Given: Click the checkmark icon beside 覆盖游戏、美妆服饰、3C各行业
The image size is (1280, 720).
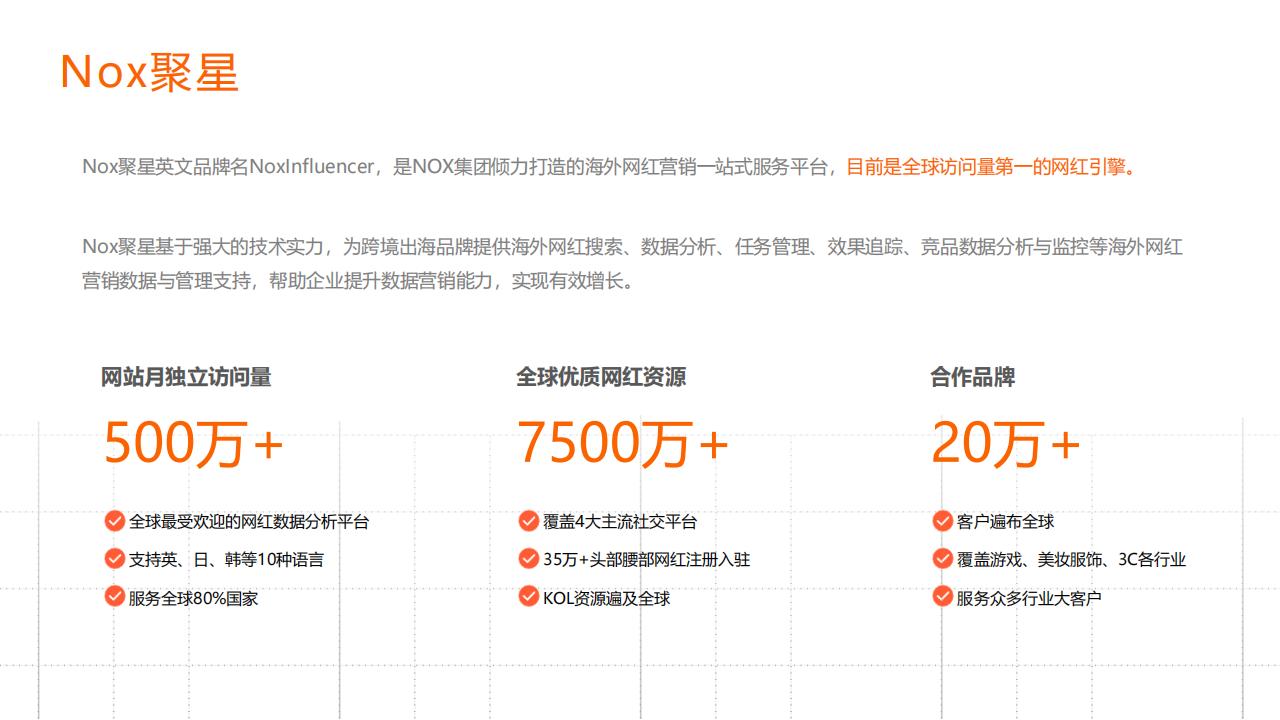Looking at the screenshot, I should point(942,558).
